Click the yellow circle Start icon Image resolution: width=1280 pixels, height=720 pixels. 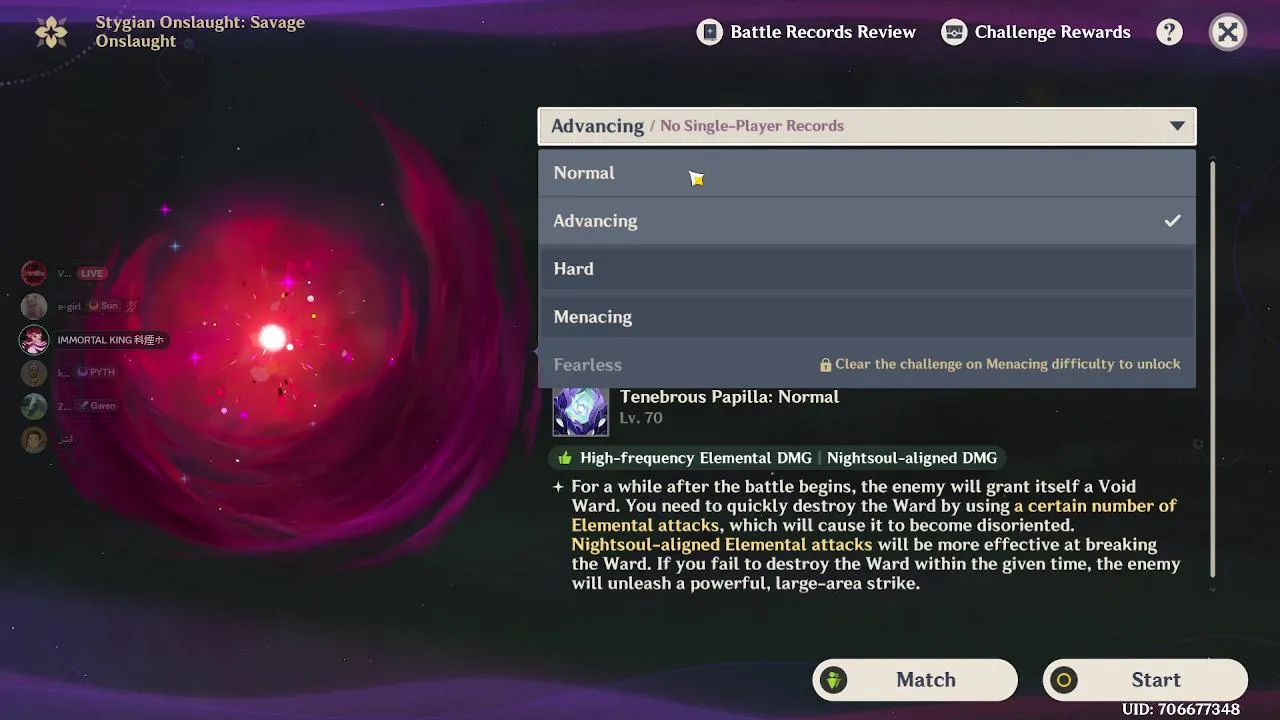[1064, 680]
